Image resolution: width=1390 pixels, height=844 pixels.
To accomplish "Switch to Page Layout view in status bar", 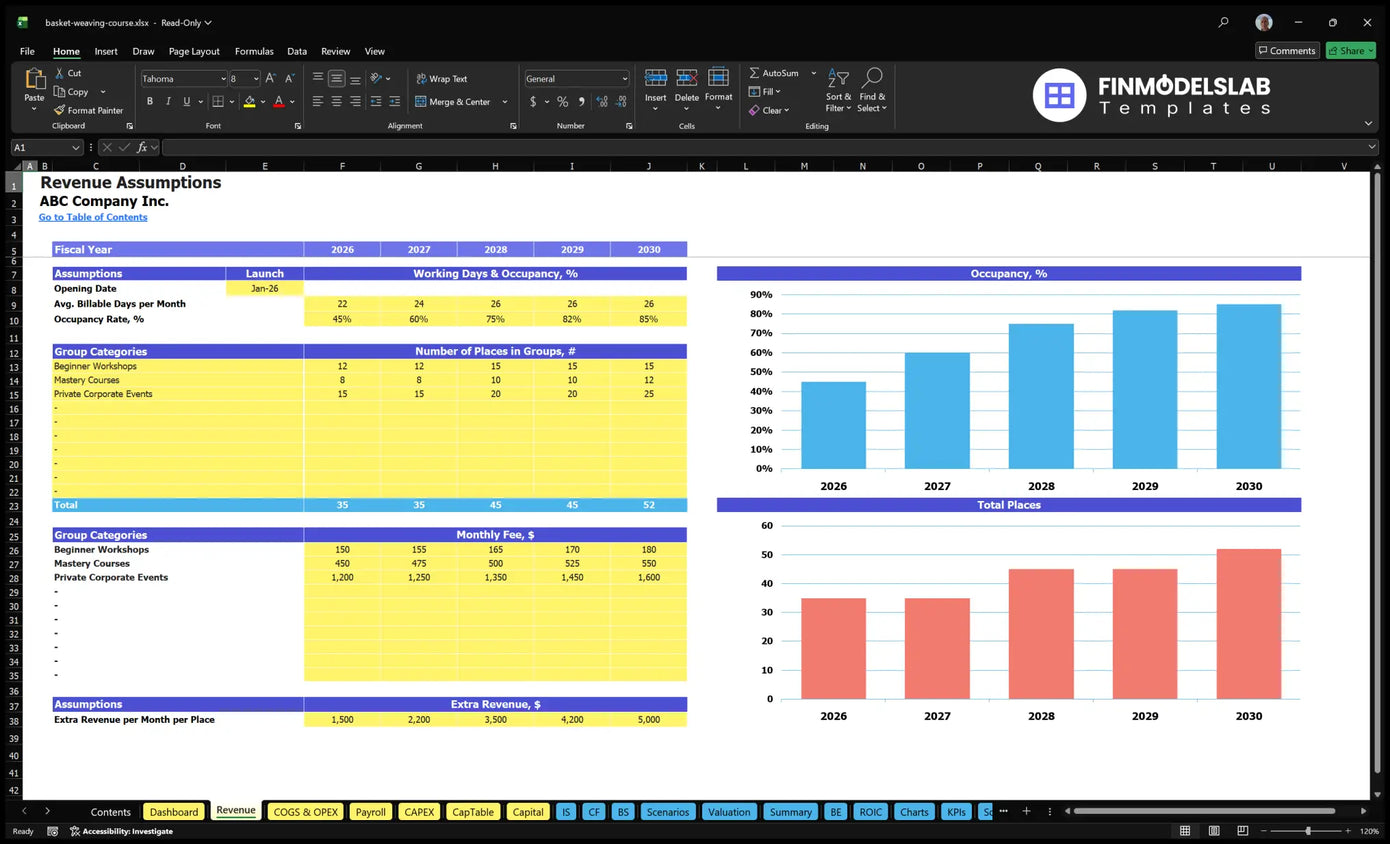I will (x=1213, y=831).
